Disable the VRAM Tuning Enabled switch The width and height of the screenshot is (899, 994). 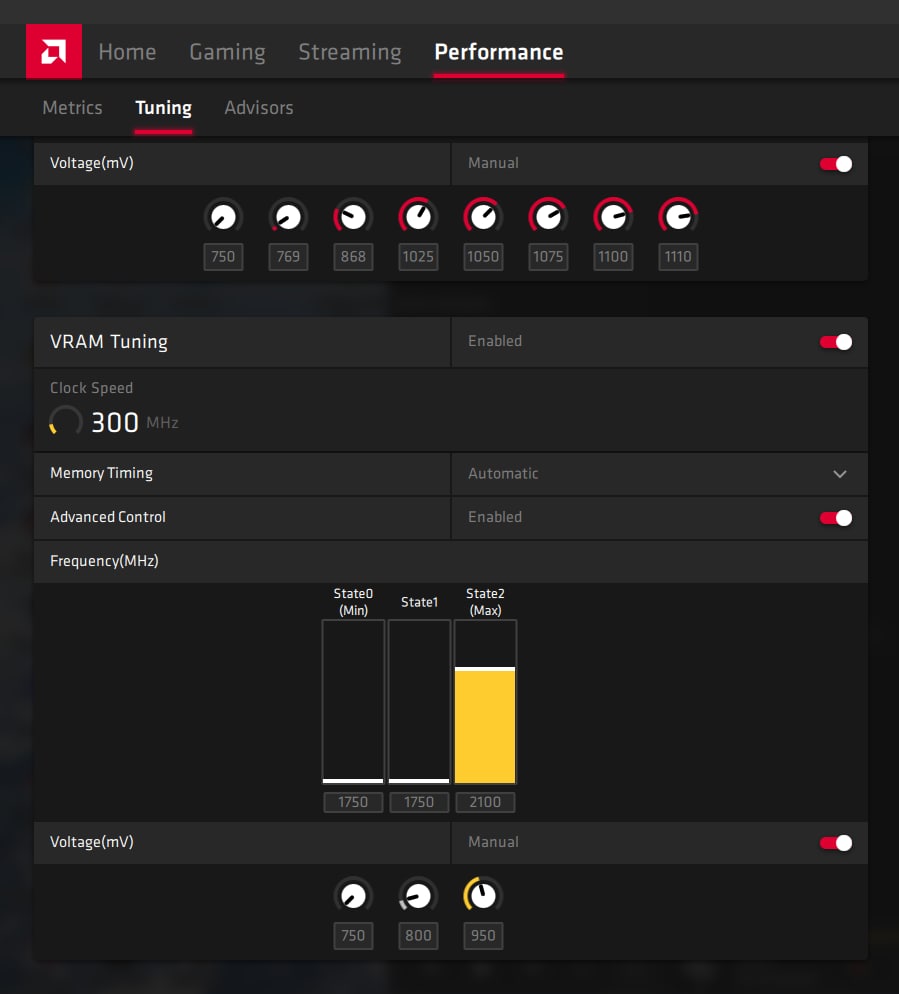(836, 342)
